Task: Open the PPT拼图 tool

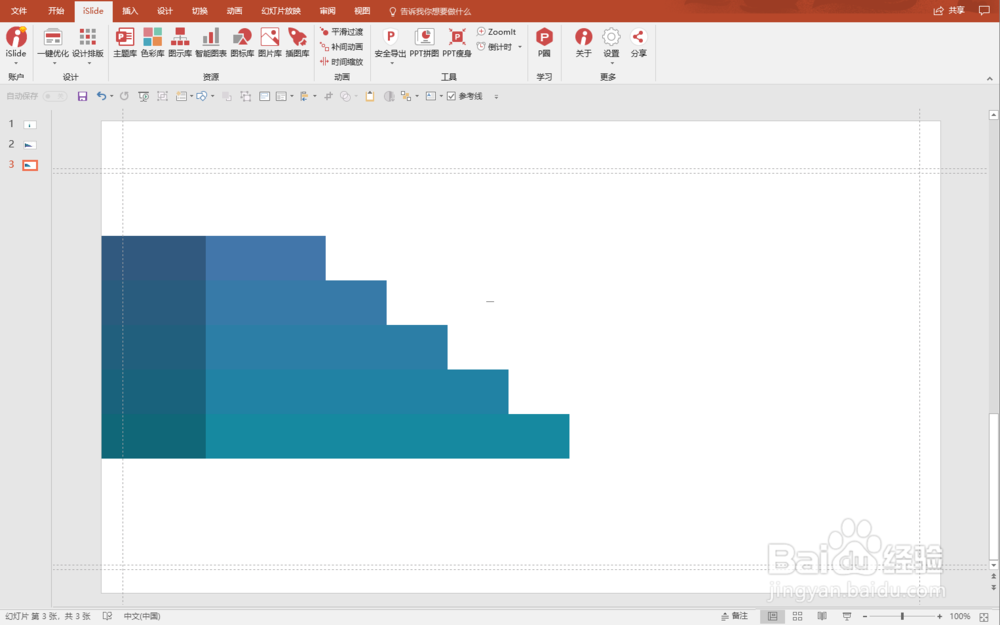Action: pyautogui.click(x=424, y=42)
